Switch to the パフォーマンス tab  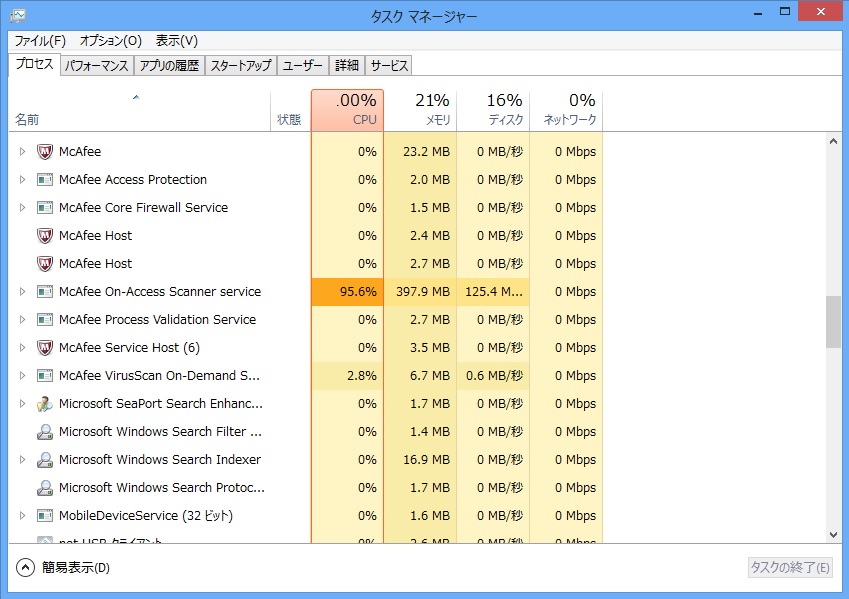(x=96, y=66)
